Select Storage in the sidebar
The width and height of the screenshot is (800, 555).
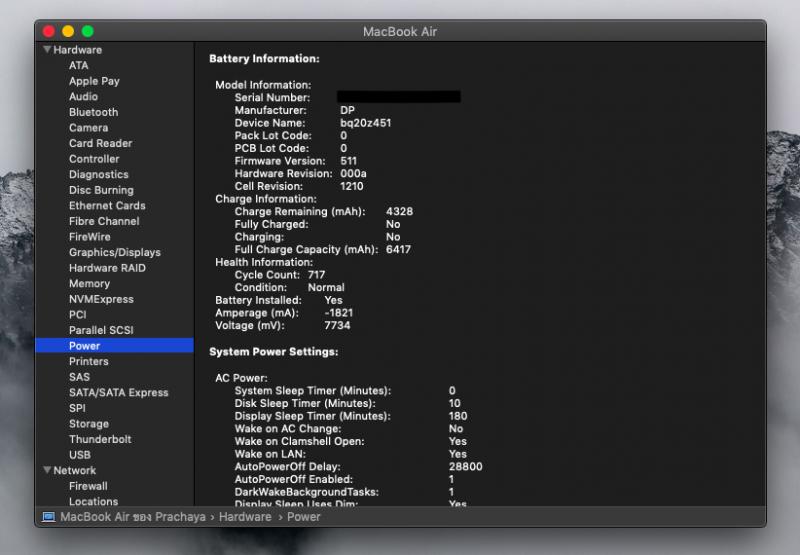coord(89,423)
